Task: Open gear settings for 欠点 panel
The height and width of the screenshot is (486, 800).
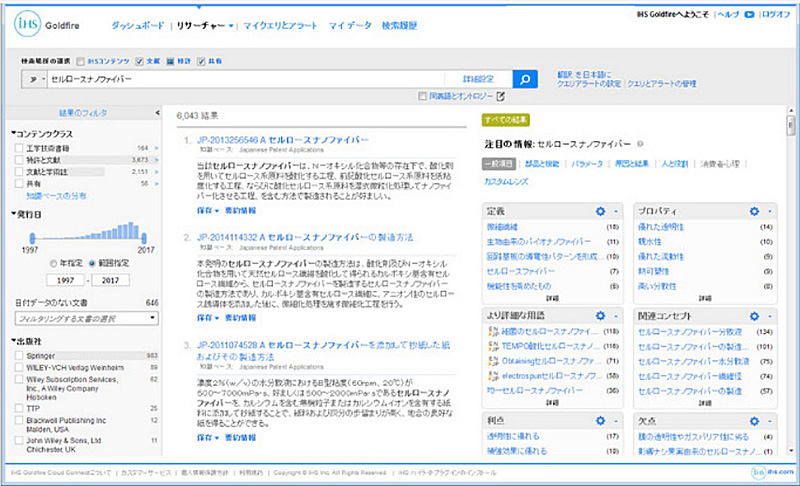Action: tap(754, 421)
